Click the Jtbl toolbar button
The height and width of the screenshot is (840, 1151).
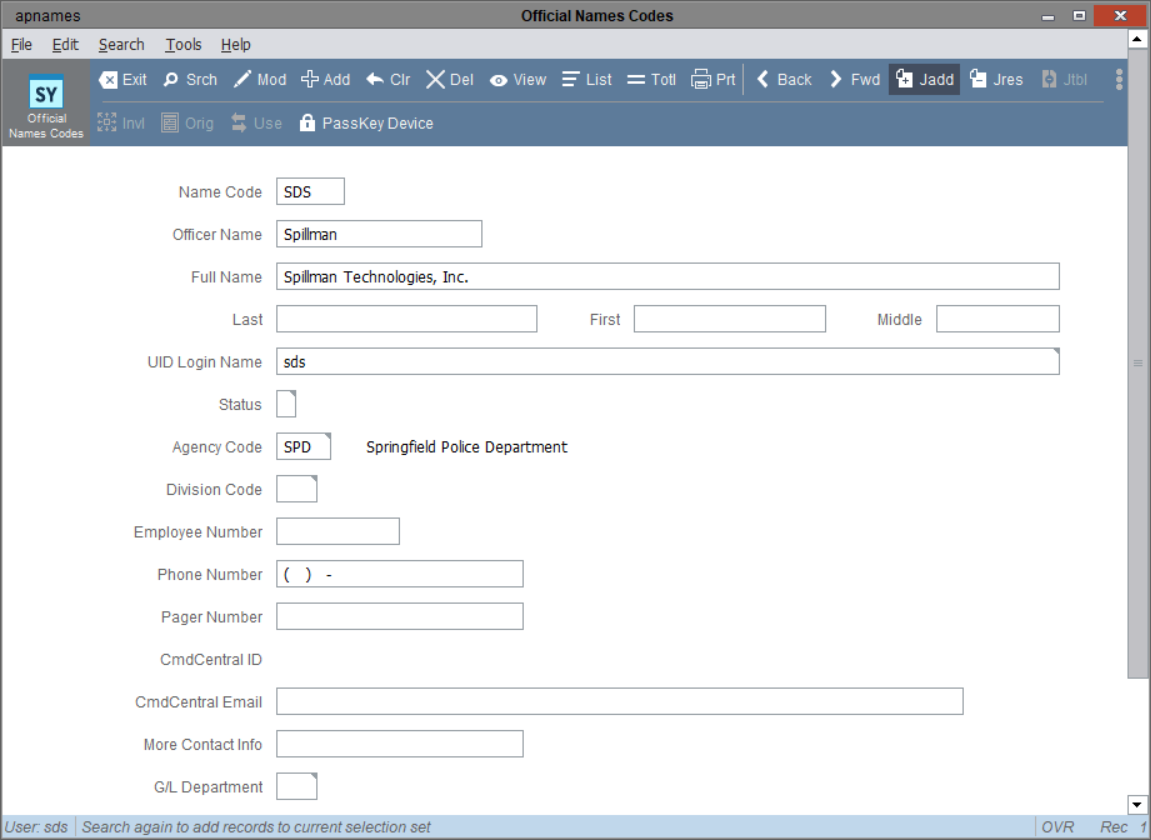click(1064, 79)
